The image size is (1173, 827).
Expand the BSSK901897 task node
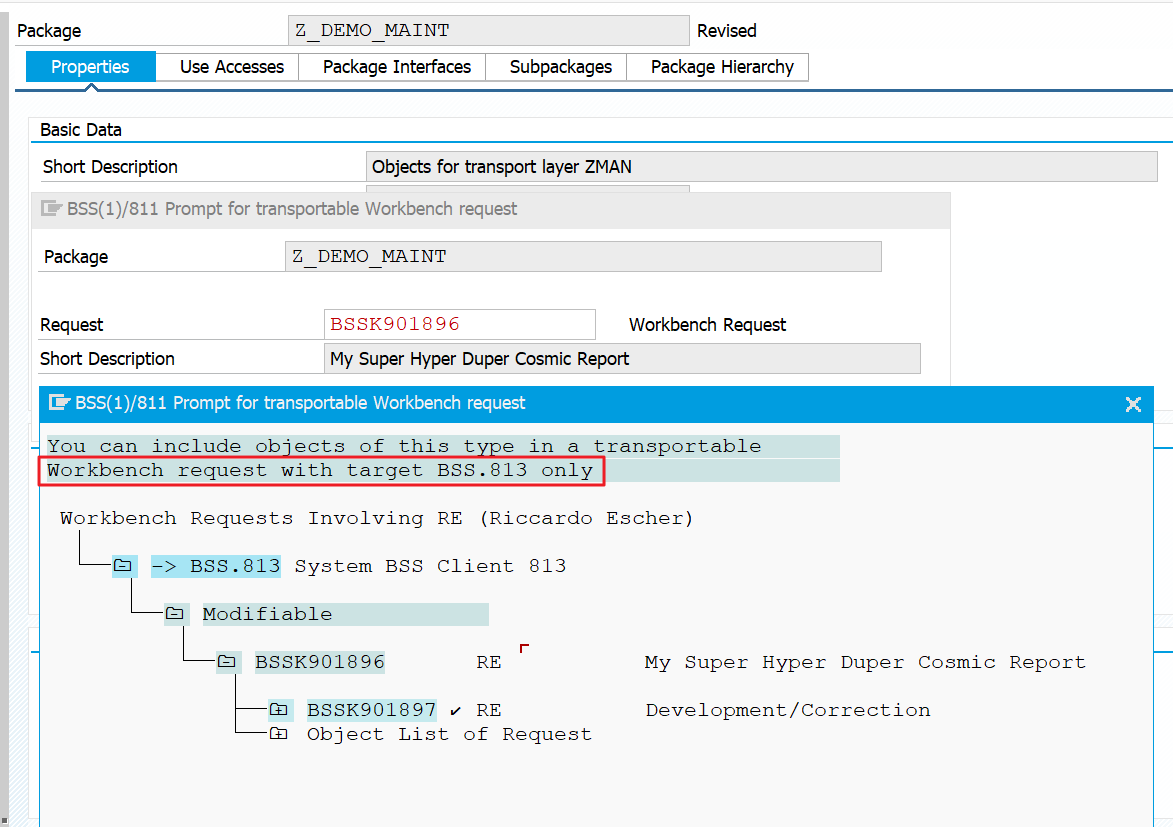[279, 710]
